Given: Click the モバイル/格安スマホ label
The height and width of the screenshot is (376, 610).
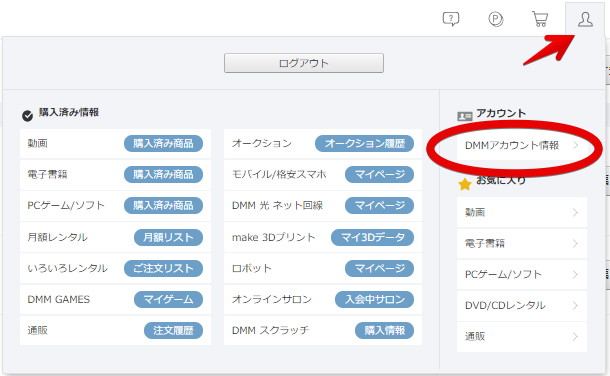Looking at the screenshot, I should 279,175.
